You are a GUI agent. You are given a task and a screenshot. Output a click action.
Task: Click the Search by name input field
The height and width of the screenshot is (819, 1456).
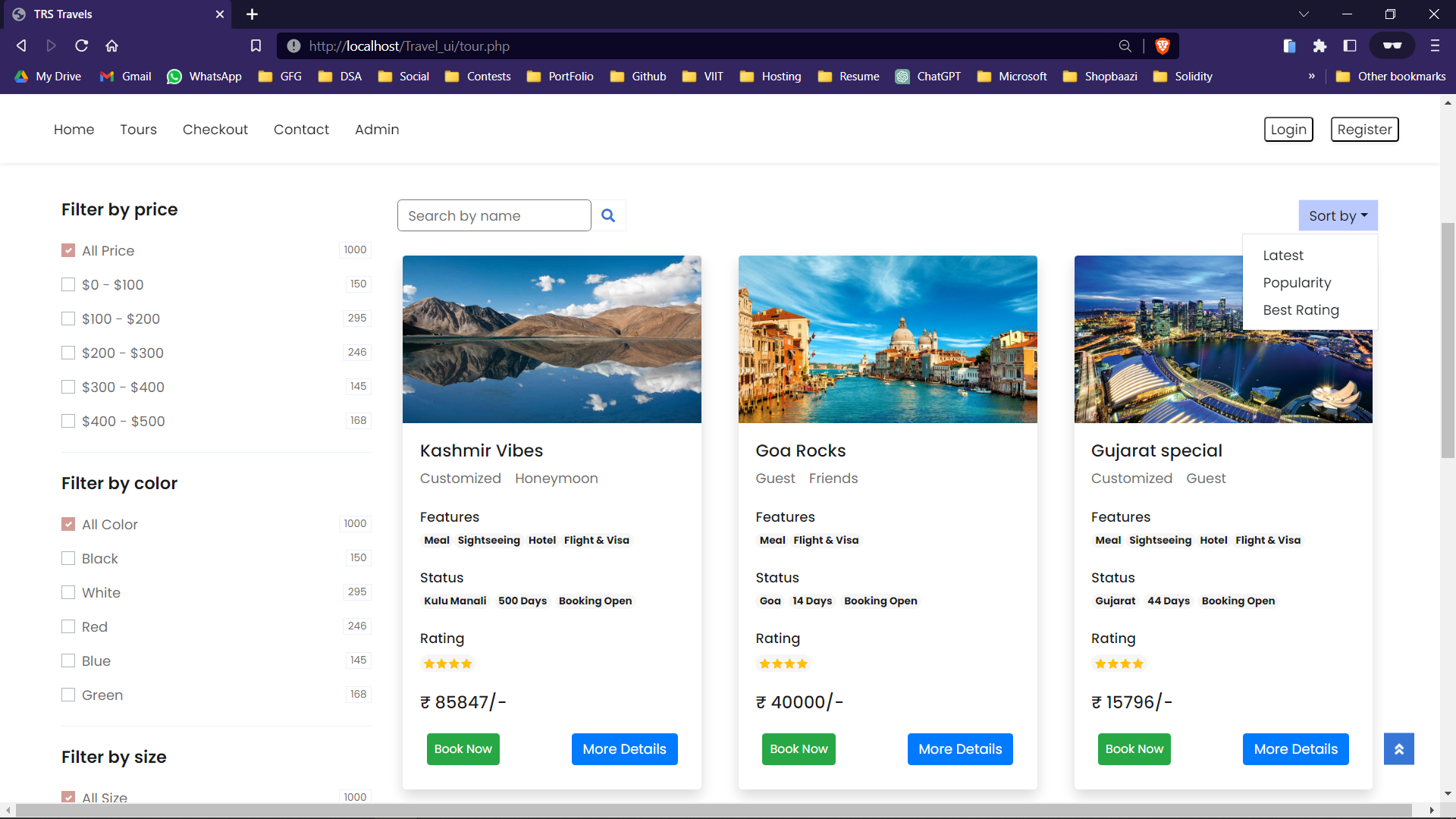point(494,215)
